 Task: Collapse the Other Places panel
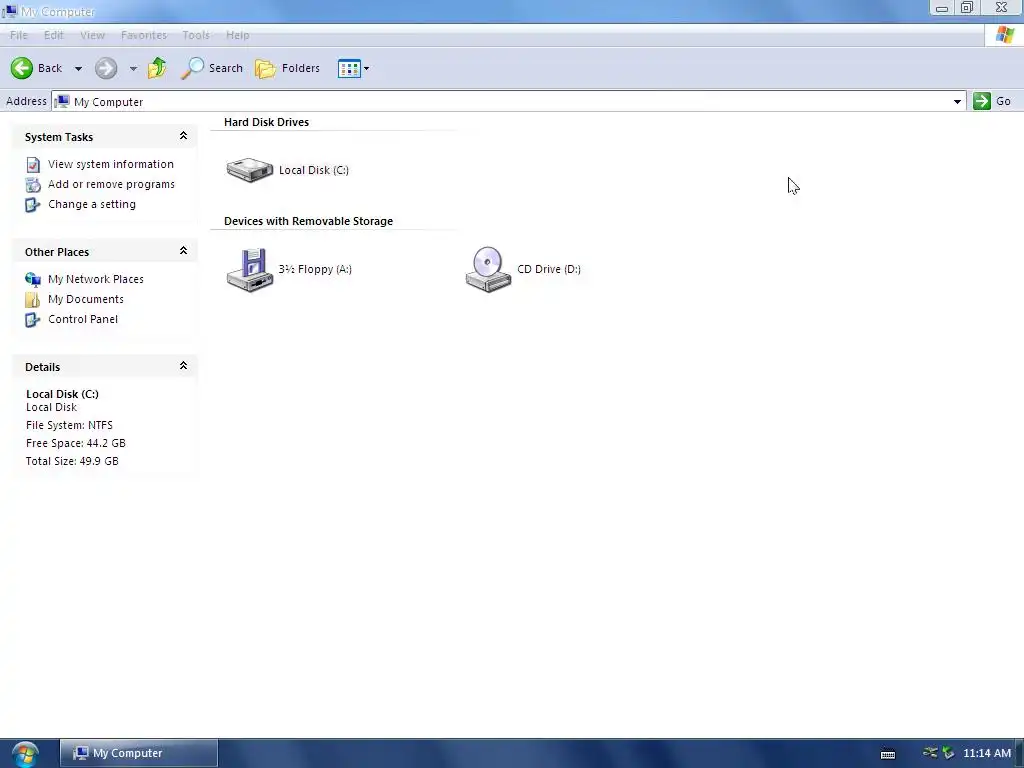[x=184, y=251]
